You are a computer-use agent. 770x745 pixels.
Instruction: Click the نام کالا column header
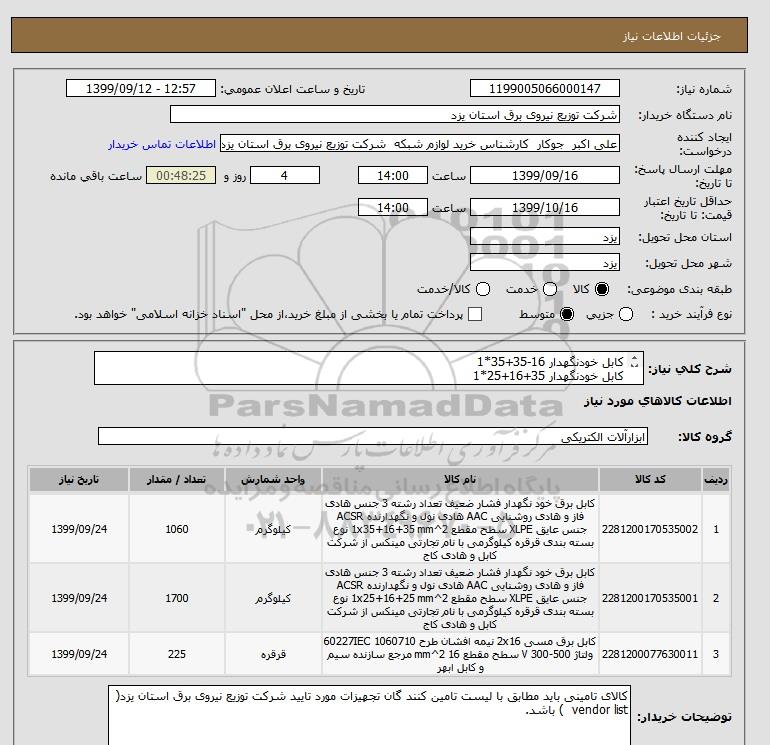coord(460,479)
